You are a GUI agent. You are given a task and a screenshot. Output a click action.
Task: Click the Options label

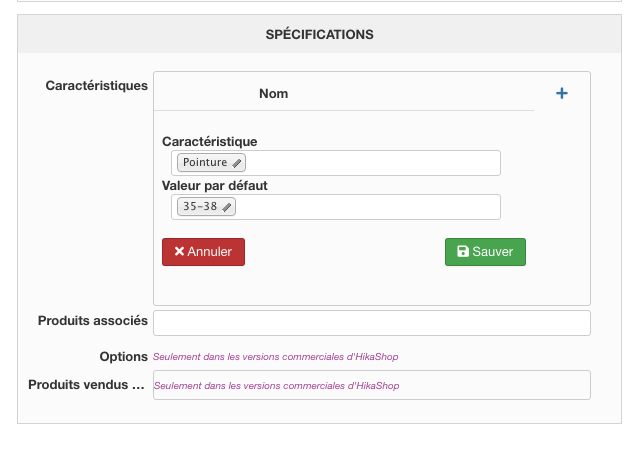pos(123,357)
